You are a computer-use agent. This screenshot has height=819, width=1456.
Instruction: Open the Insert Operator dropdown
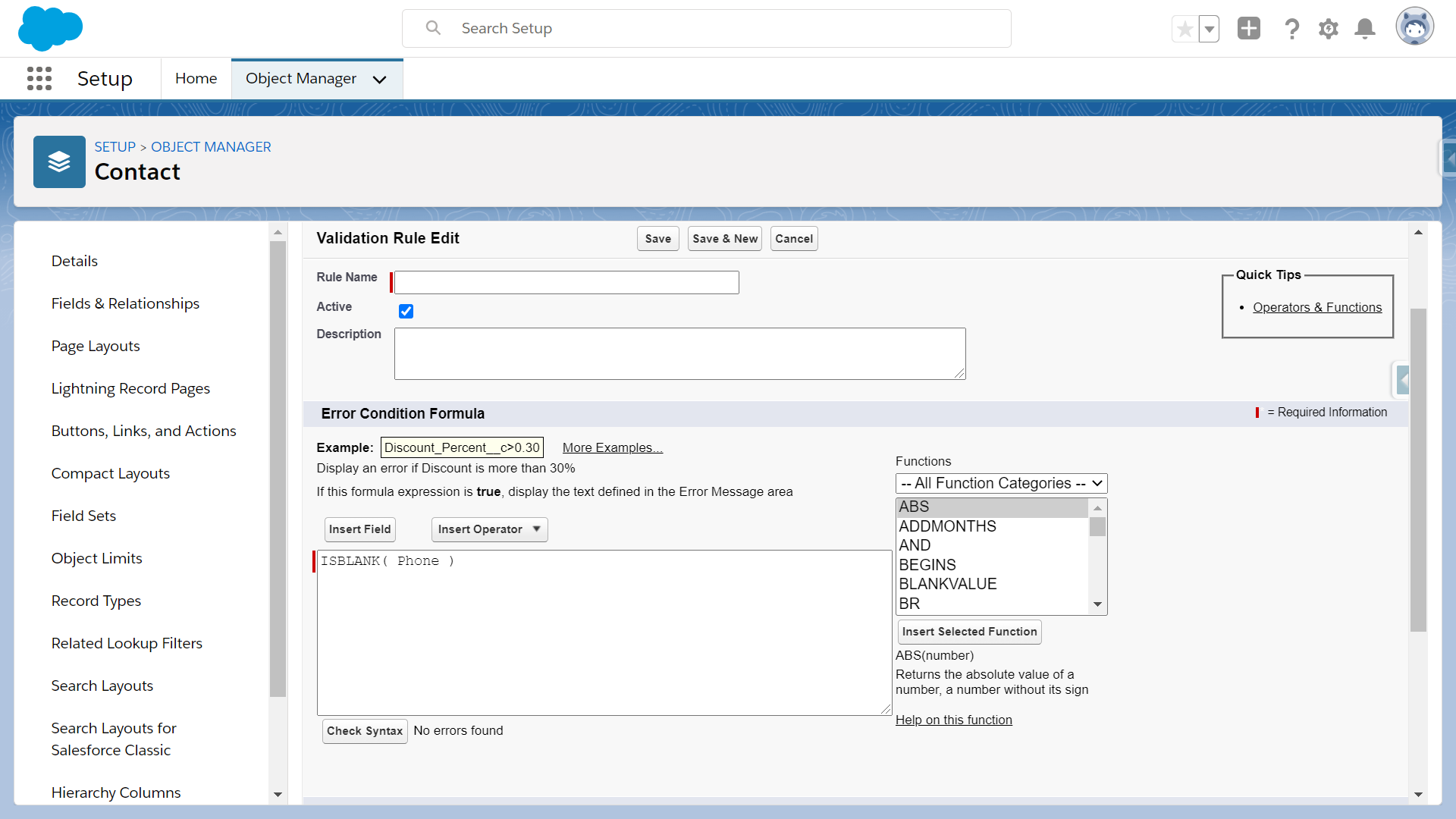tap(489, 529)
